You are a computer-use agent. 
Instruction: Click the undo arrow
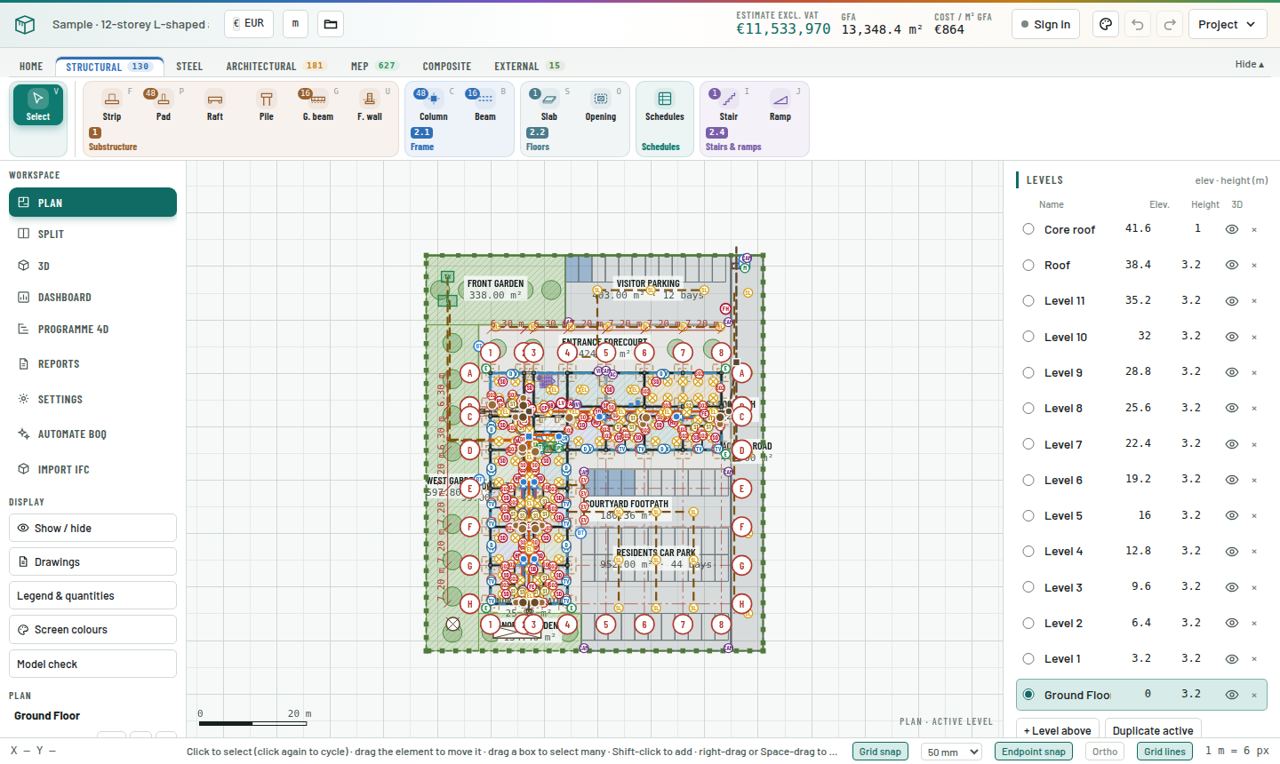1137,24
